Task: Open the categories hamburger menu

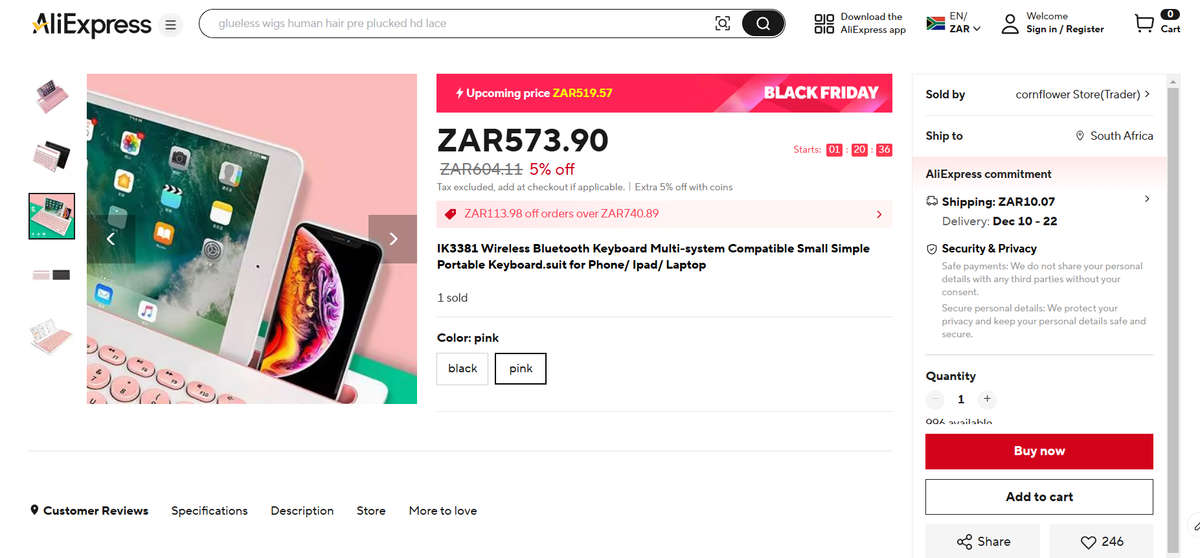Action: 171,24
